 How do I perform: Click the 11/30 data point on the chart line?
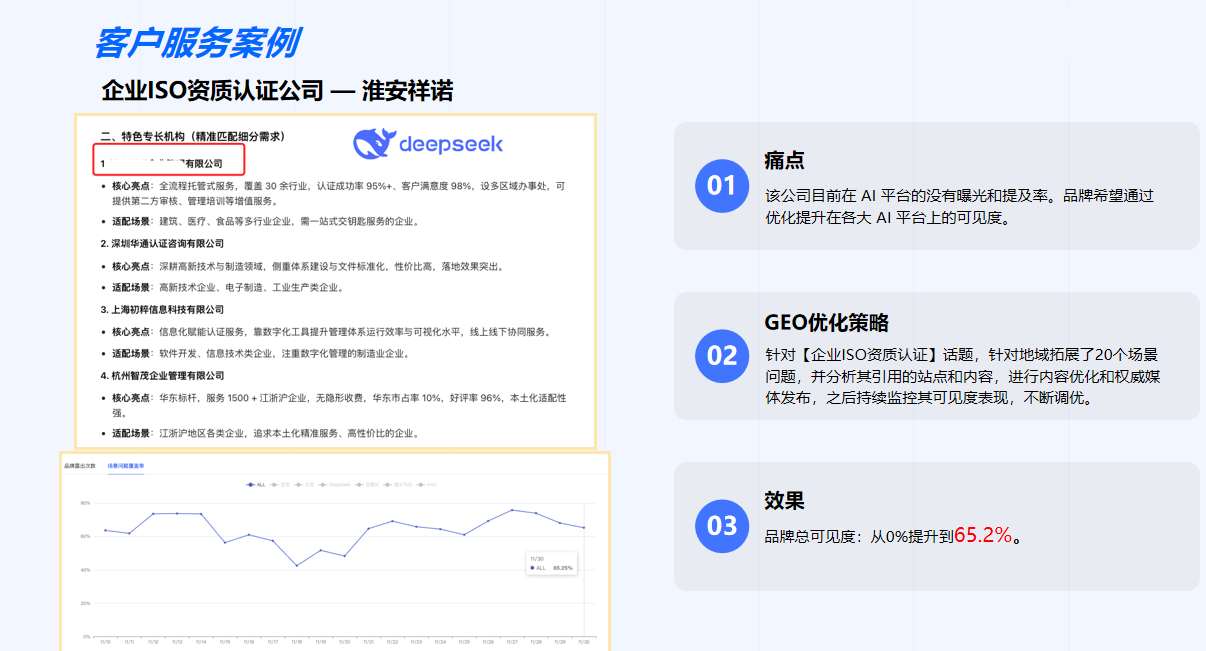584,528
